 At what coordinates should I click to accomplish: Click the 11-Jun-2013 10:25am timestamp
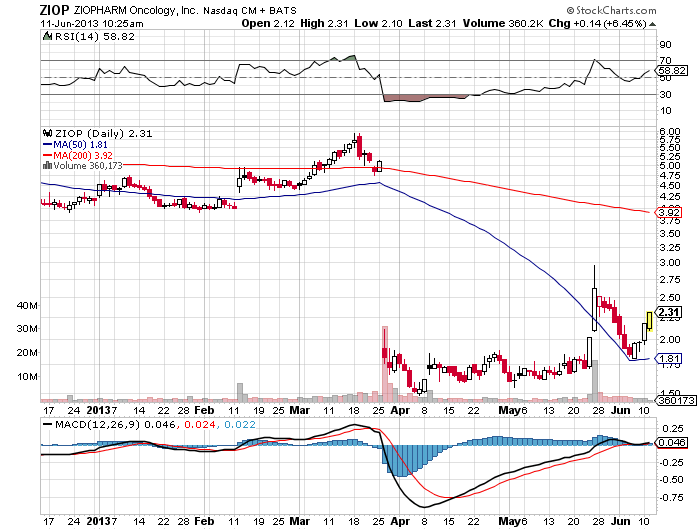tap(92, 24)
